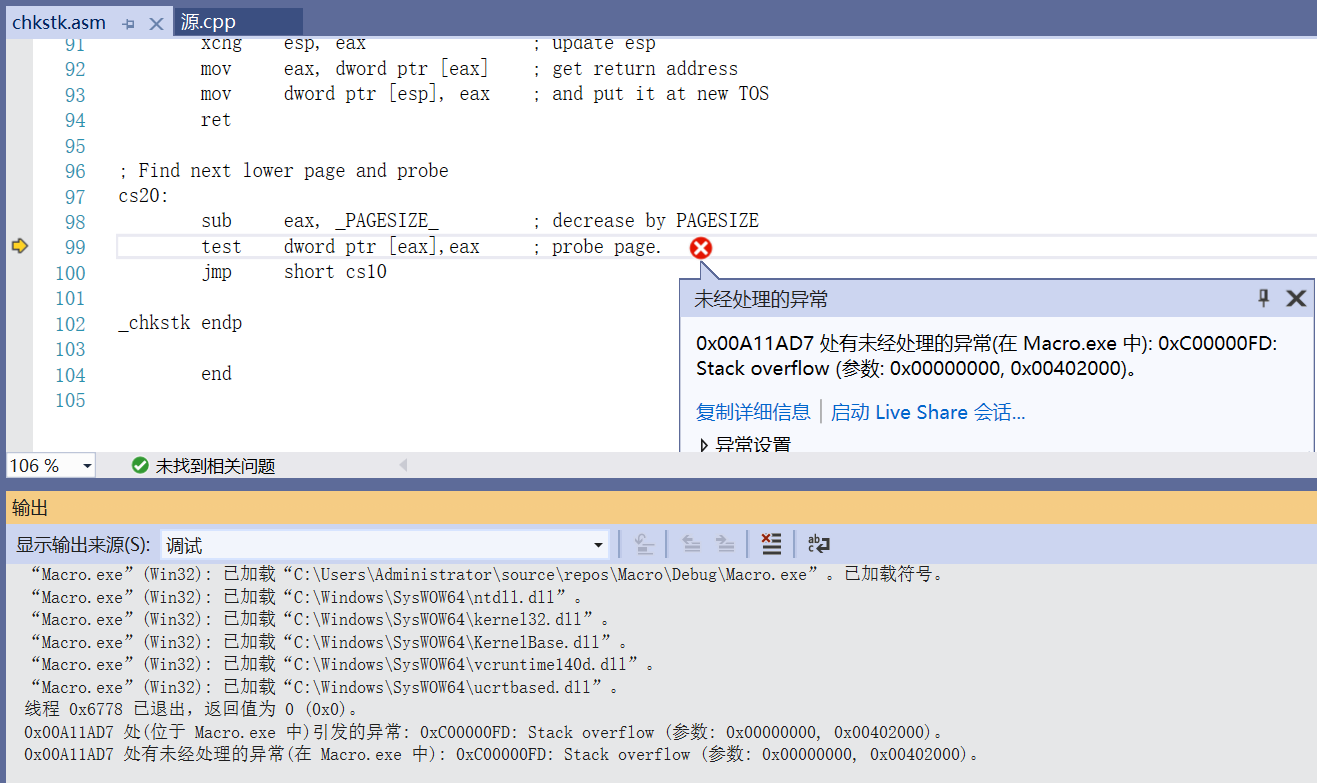Viewport: 1317px width, 783px height.
Task: Click the Clear All output icon
Action: pyautogui.click(x=771, y=544)
